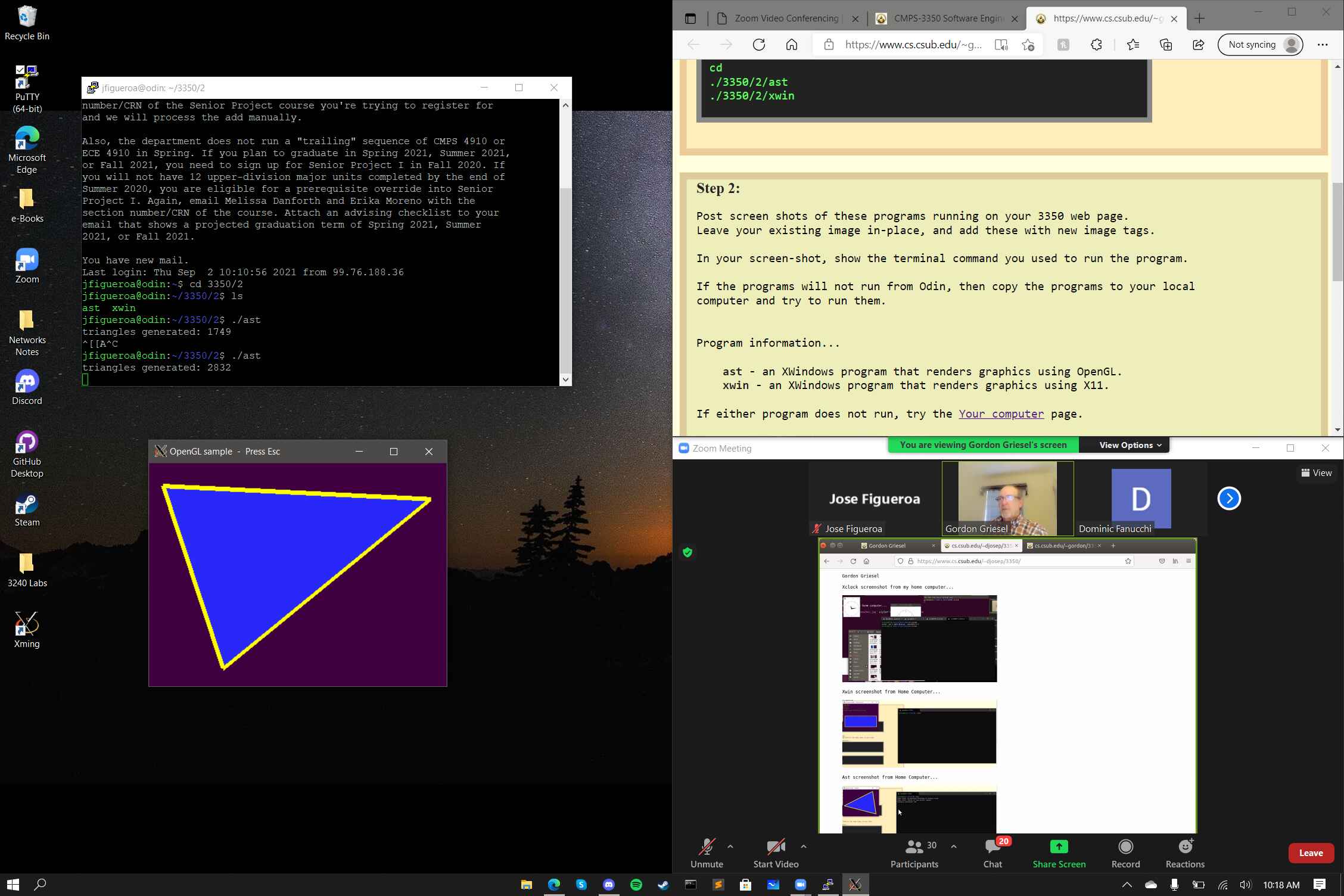Launch Zoom from desktop shortcut

point(27,266)
